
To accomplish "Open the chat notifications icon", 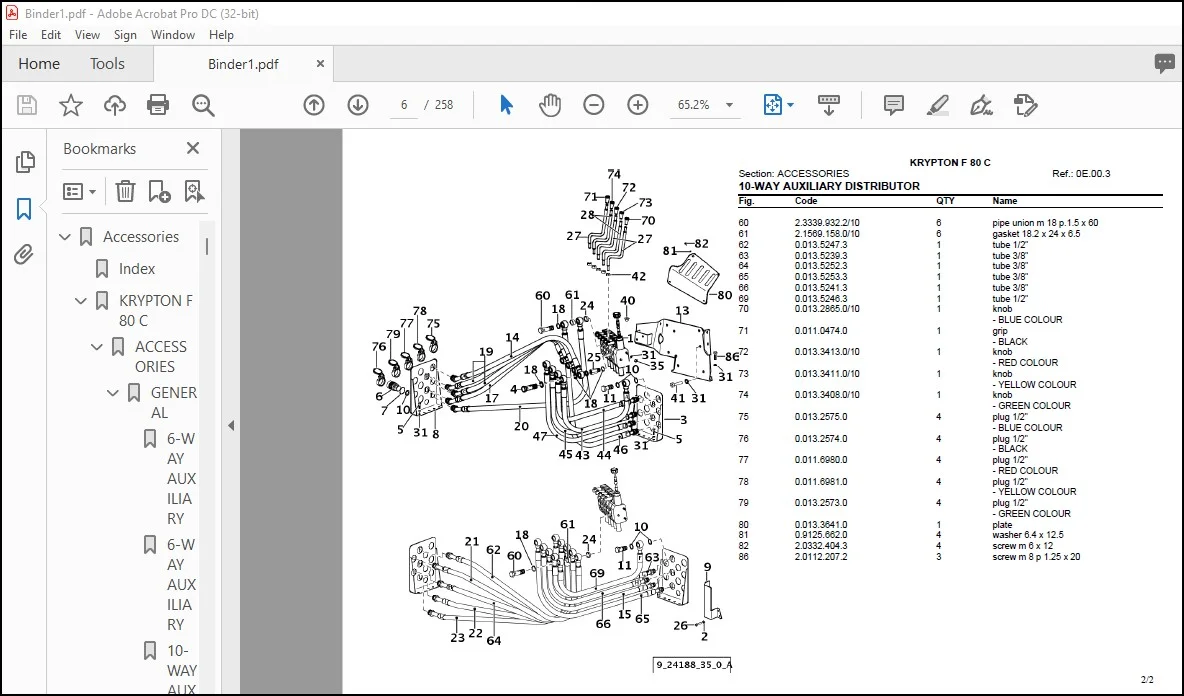I will tap(1164, 63).
